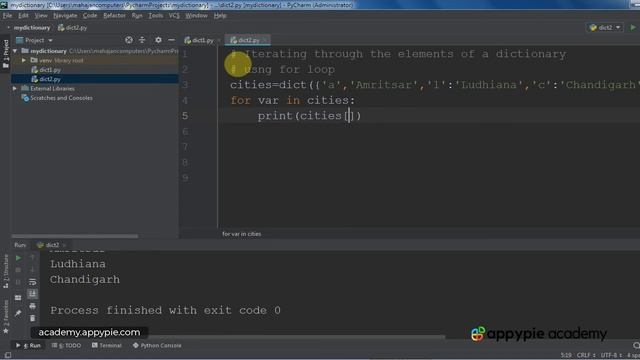The image size is (640, 360).
Task: Open the Run menu in menu bar
Action: (x=137, y=16)
